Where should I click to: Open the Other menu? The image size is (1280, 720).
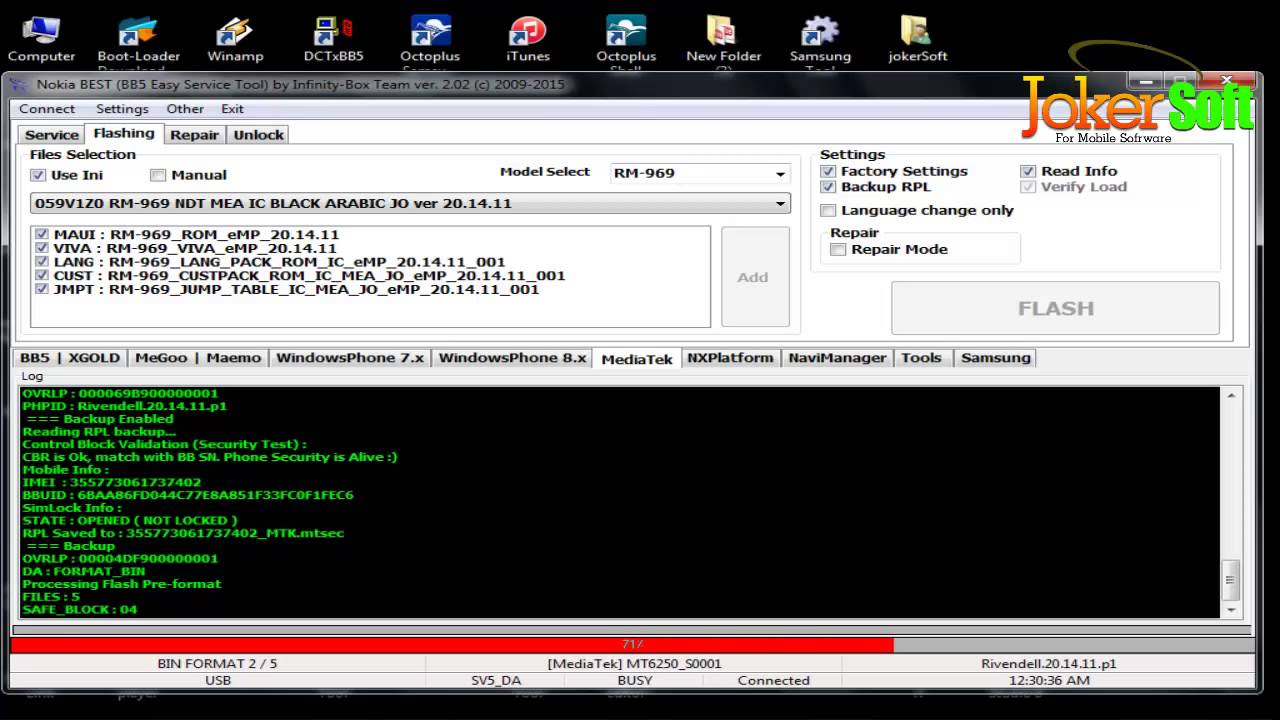tap(185, 109)
